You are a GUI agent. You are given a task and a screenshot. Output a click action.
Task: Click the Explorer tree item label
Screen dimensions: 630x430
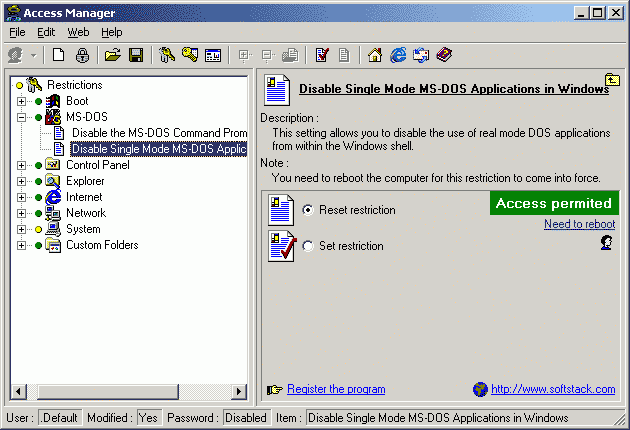[85, 181]
